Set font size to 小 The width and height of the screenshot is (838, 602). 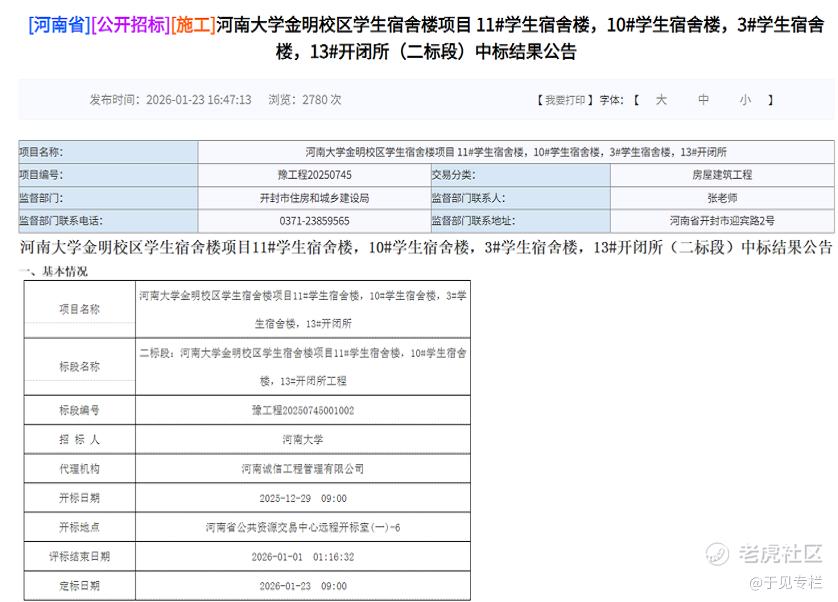pyautogui.click(x=745, y=100)
